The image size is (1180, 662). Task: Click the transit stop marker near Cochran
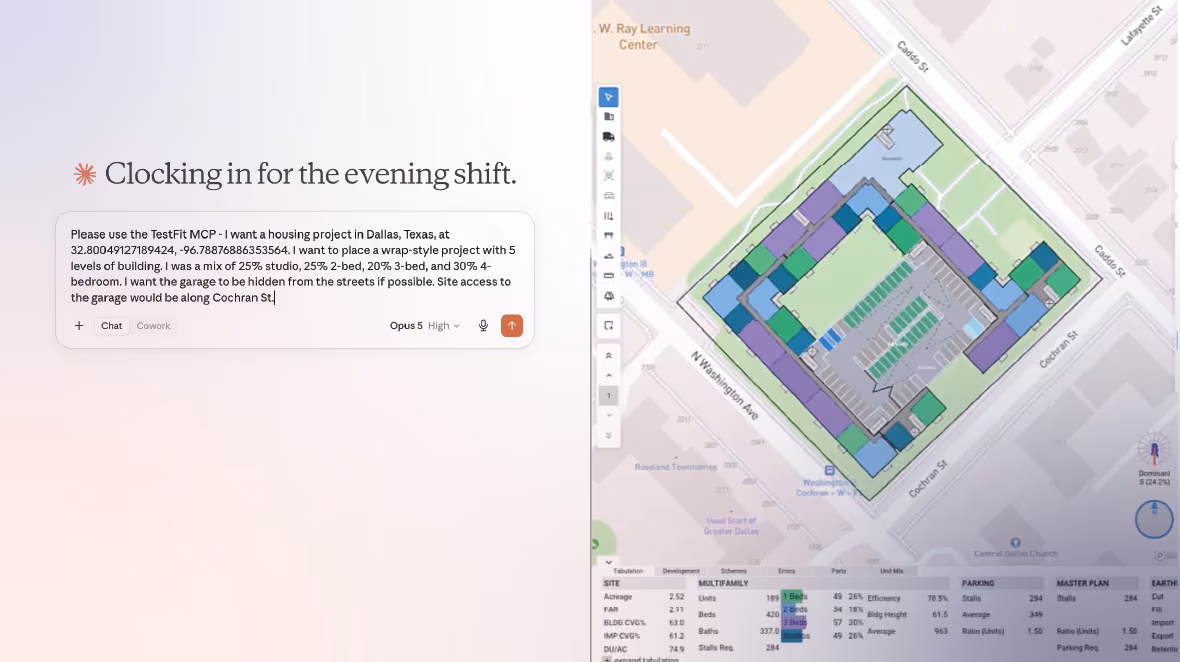tap(829, 471)
